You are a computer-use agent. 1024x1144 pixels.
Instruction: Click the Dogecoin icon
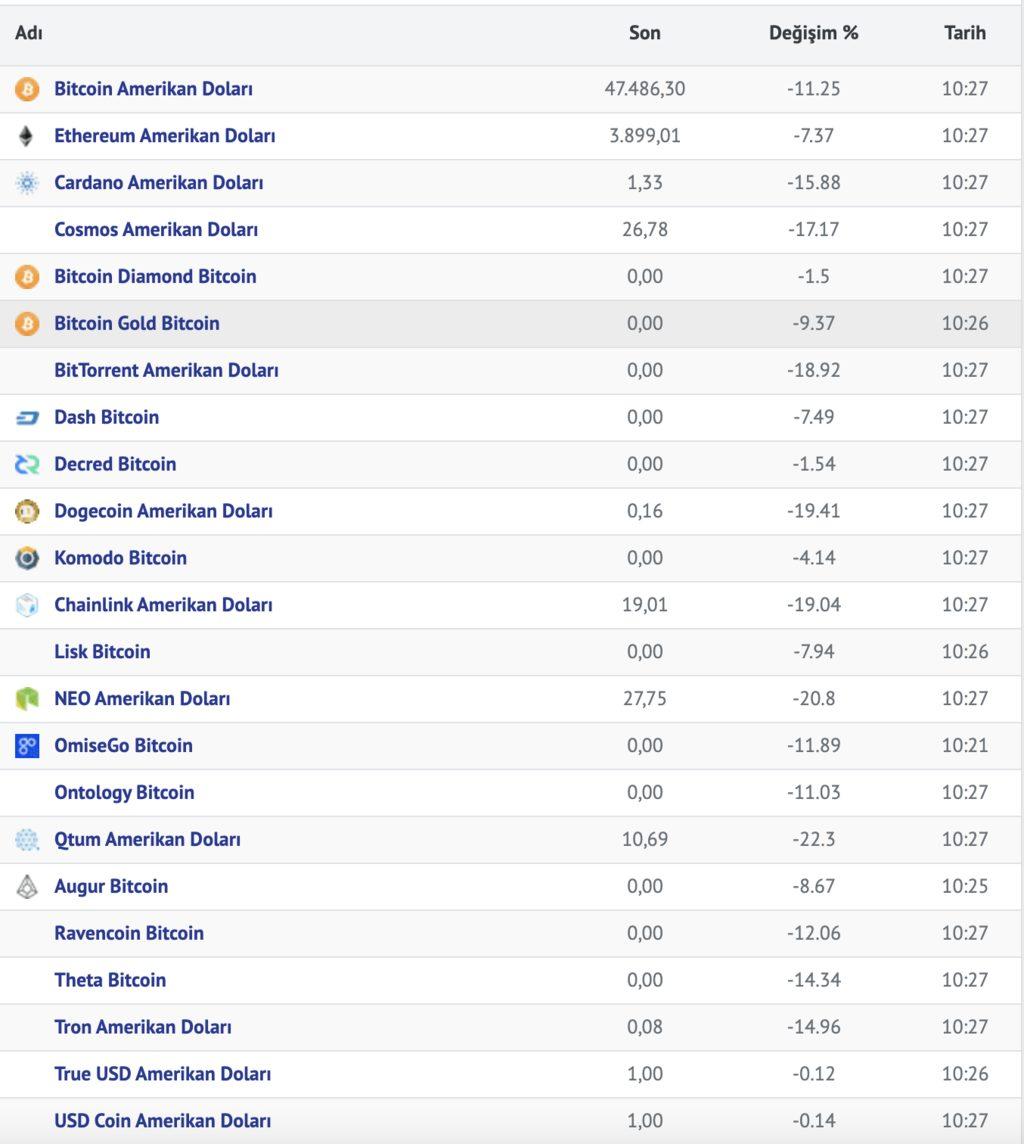pyautogui.click(x=27, y=511)
